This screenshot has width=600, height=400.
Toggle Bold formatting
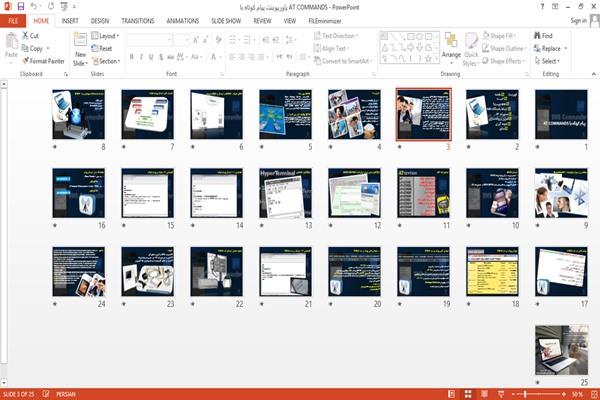(x=132, y=57)
